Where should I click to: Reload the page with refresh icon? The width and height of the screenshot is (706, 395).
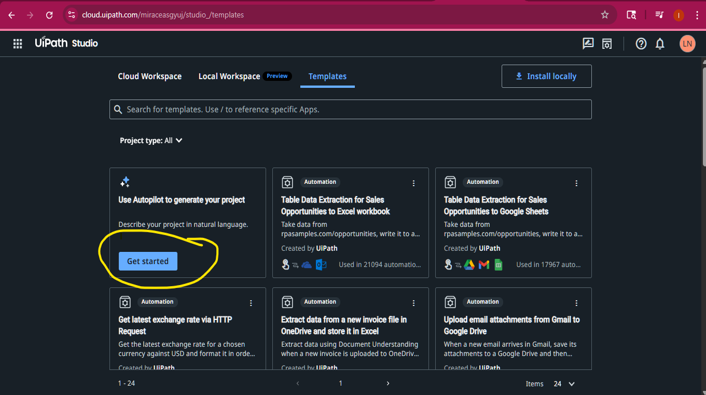point(49,15)
